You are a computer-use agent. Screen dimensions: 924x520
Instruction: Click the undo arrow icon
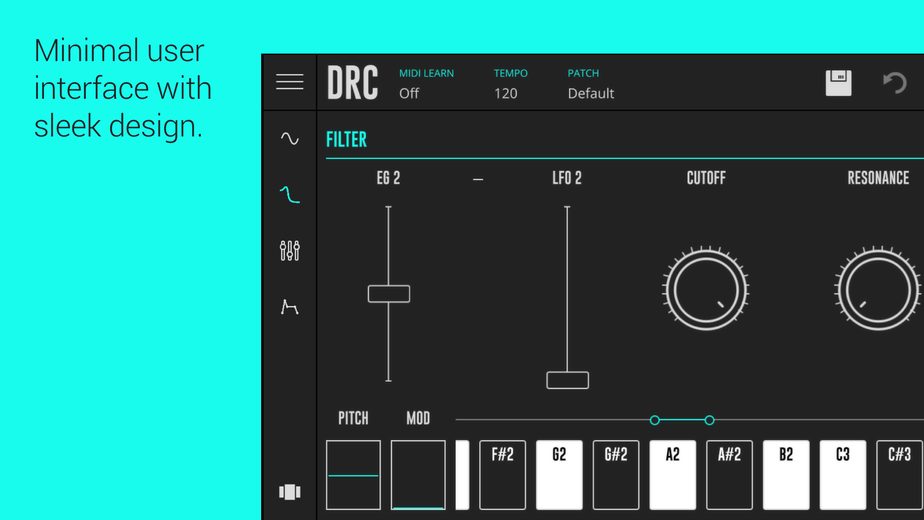(x=895, y=83)
